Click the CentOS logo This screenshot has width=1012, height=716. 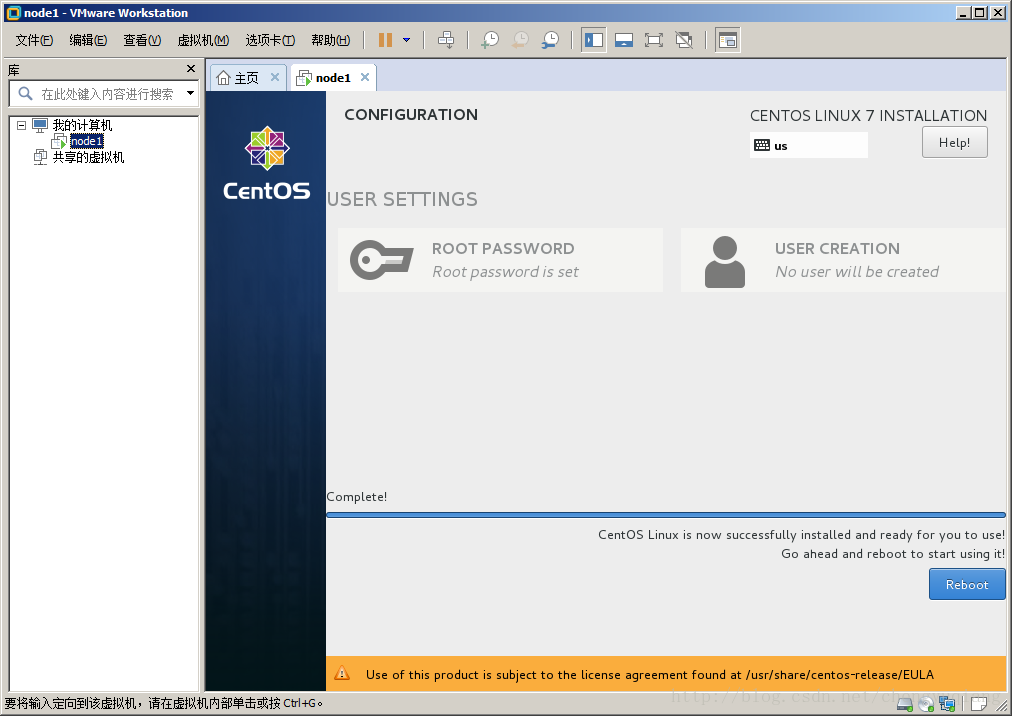[267, 163]
